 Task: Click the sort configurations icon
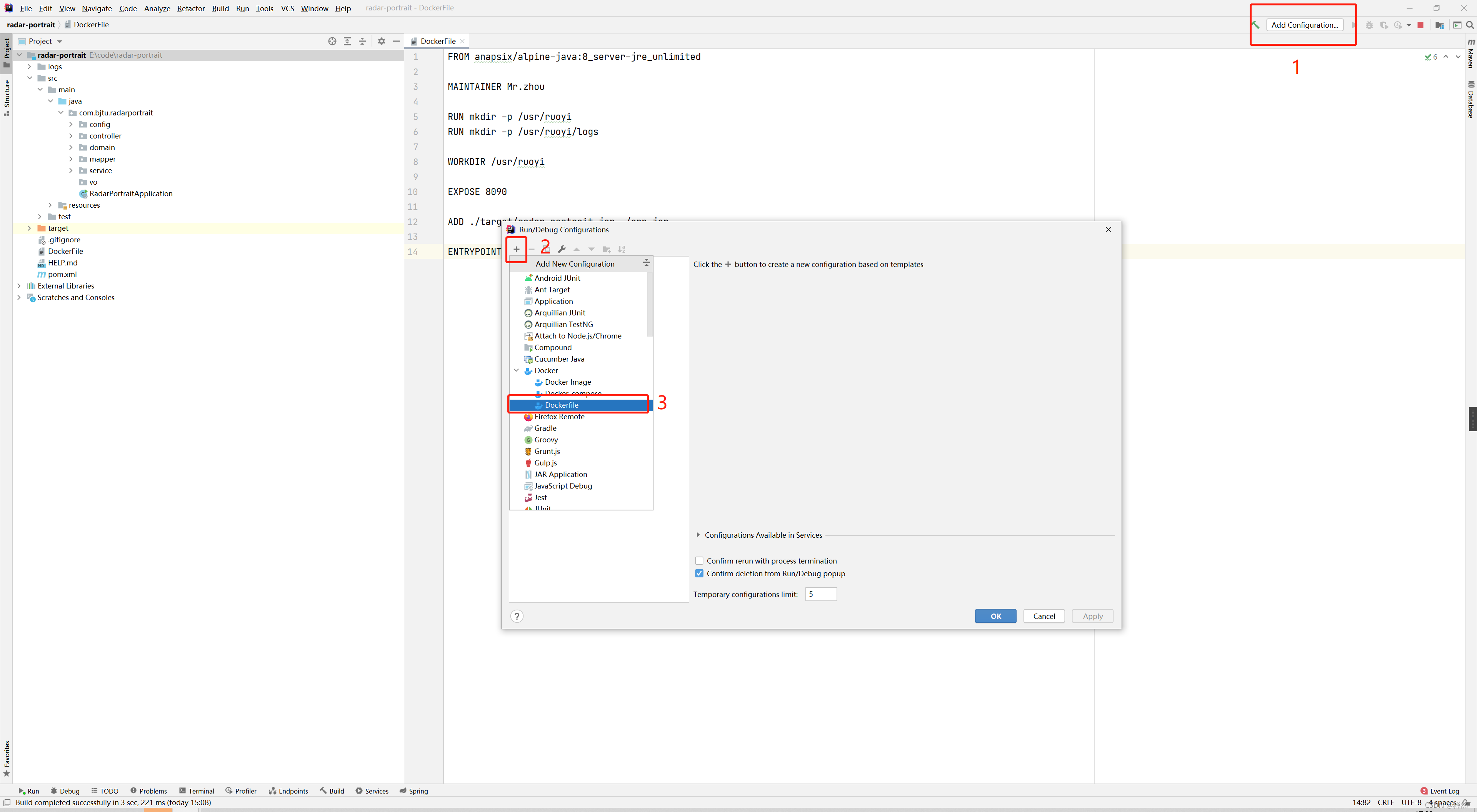coord(621,249)
